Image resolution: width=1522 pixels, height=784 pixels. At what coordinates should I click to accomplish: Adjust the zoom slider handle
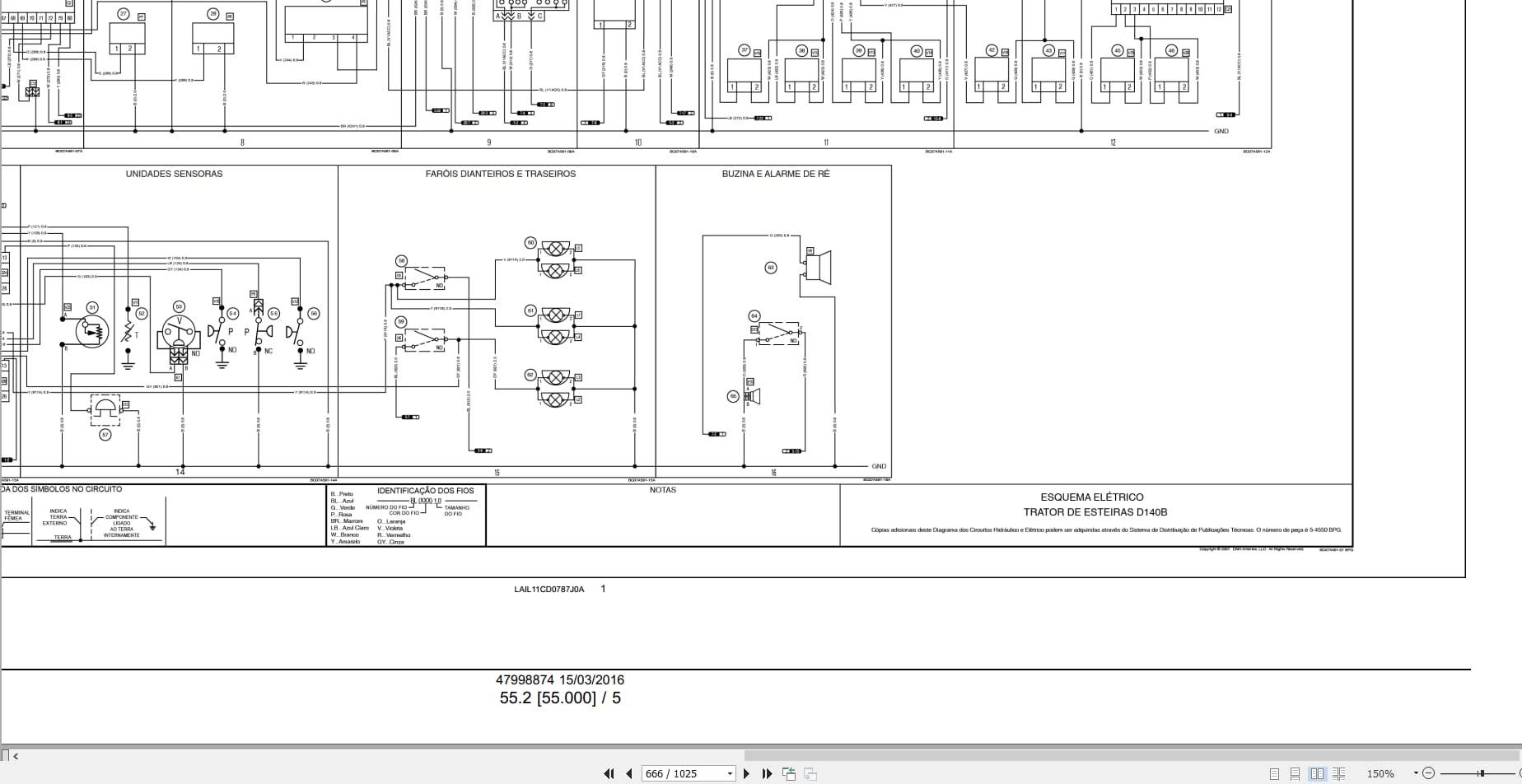(1481, 773)
